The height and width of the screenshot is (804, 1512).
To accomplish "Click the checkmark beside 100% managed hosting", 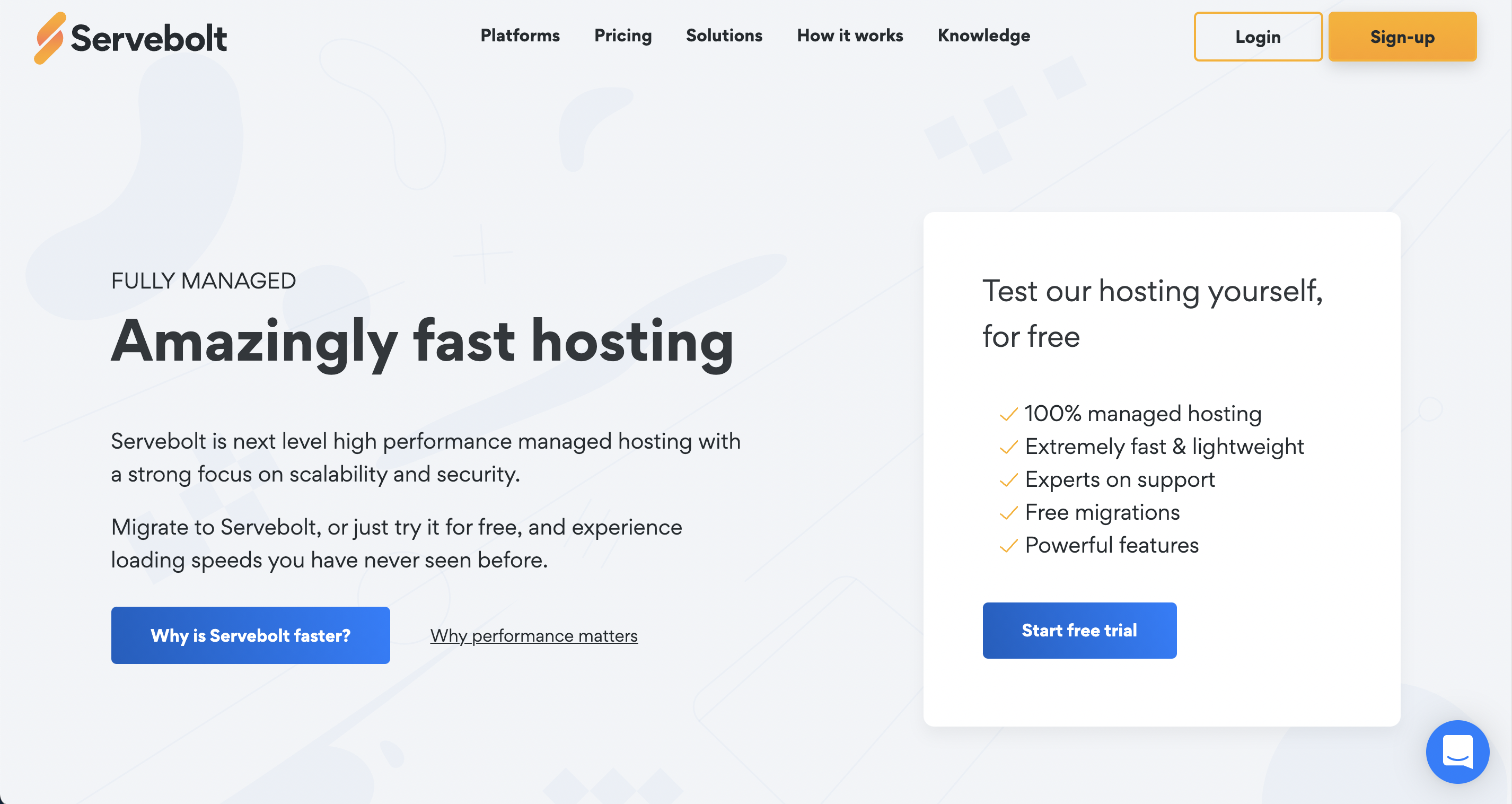I will tap(1008, 415).
